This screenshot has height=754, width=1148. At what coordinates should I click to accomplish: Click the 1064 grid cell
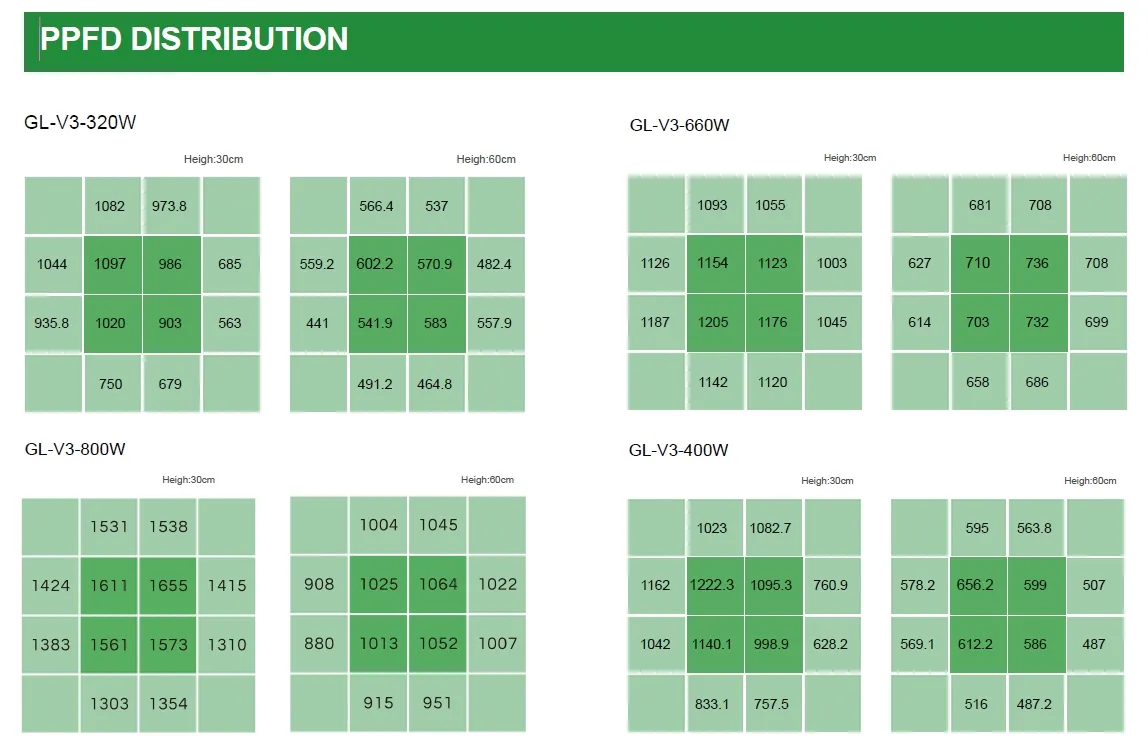click(437, 584)
